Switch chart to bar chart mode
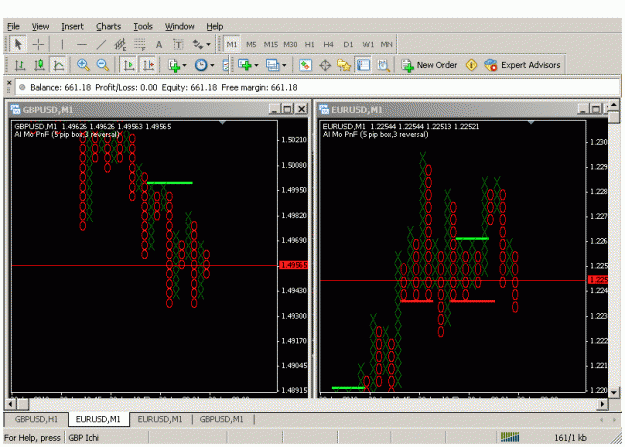Screen dimensions: 625x447 (x=20, y=65)
